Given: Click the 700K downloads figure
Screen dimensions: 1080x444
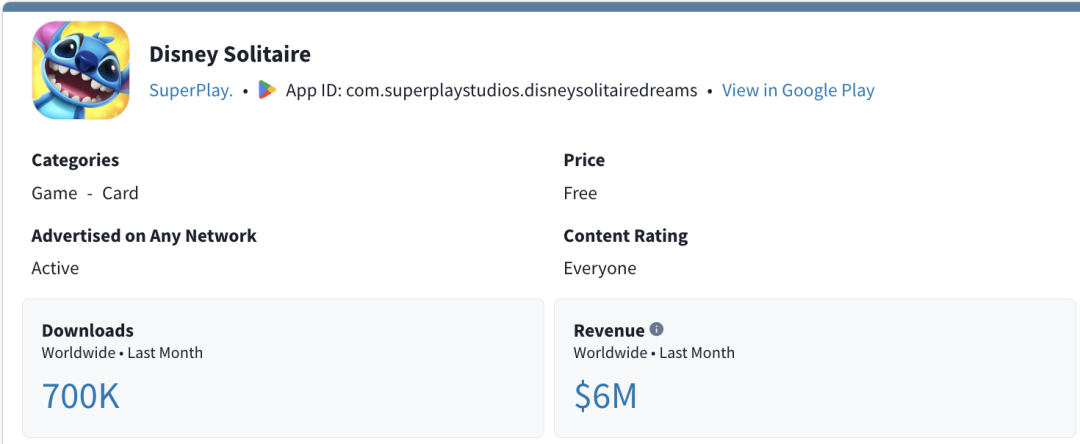Looking at the screenshot, I should 81,397.
